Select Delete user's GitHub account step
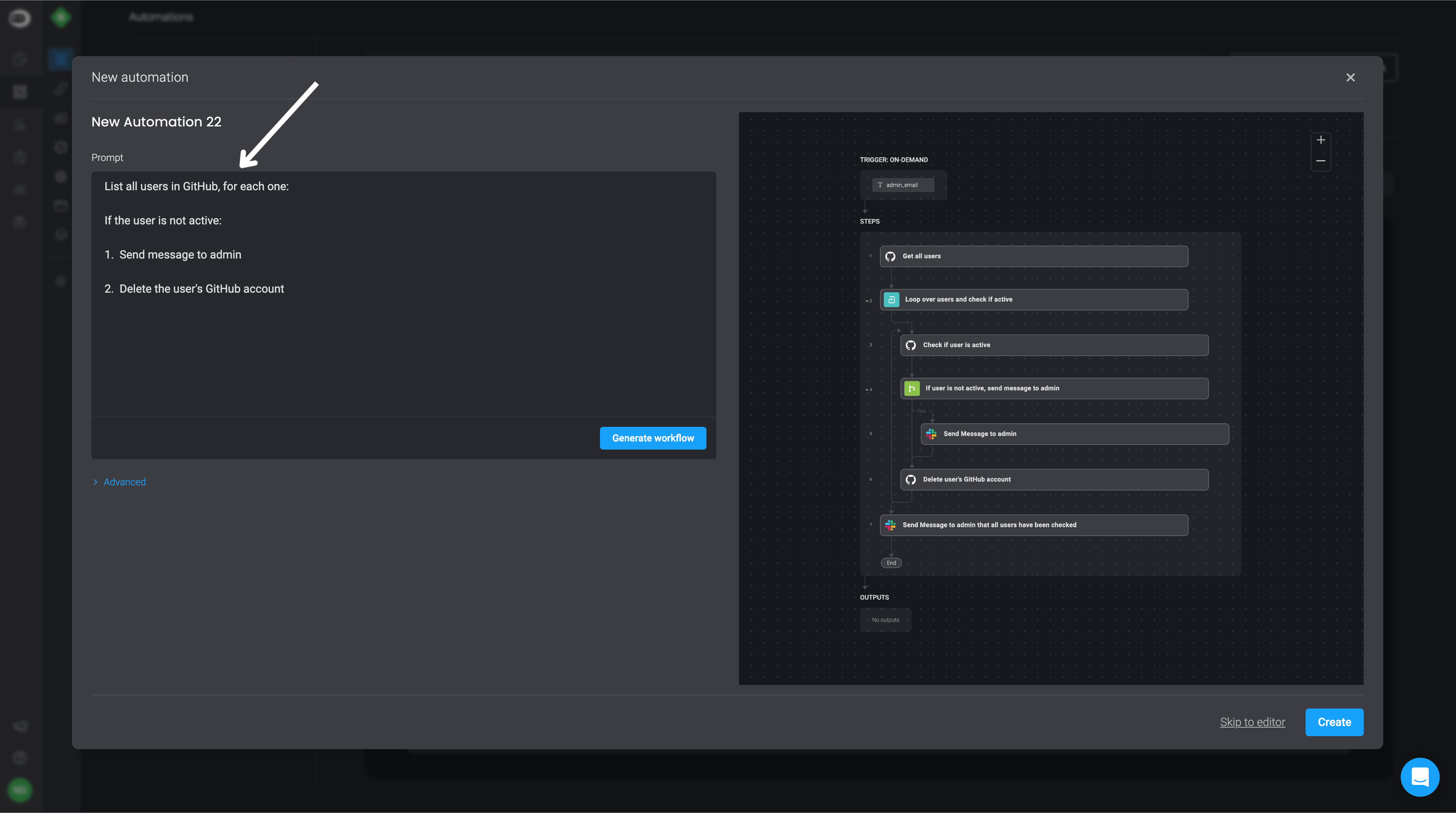Image resolution: width=1456 pixels, height=813 pixels. tap(1054, 479)
